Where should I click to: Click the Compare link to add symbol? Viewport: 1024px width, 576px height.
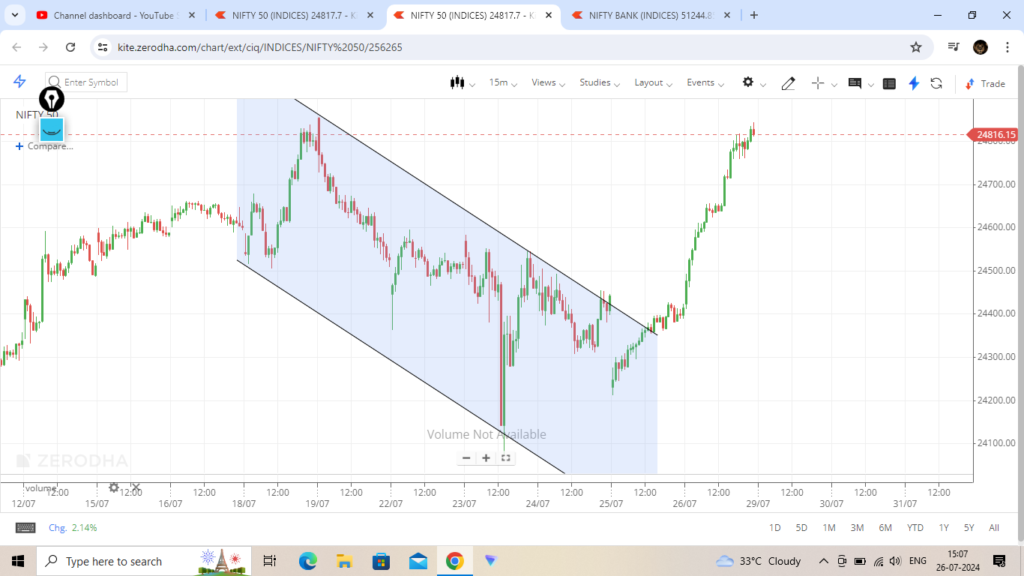[45, 146]
